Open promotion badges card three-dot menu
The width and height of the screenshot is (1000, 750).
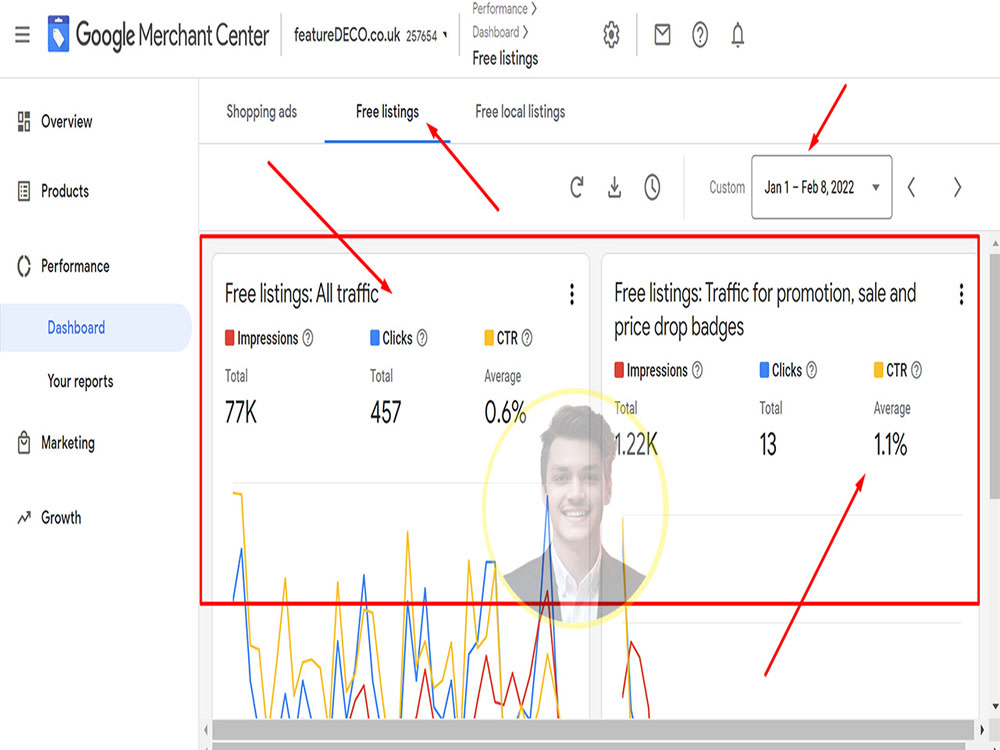961,294
